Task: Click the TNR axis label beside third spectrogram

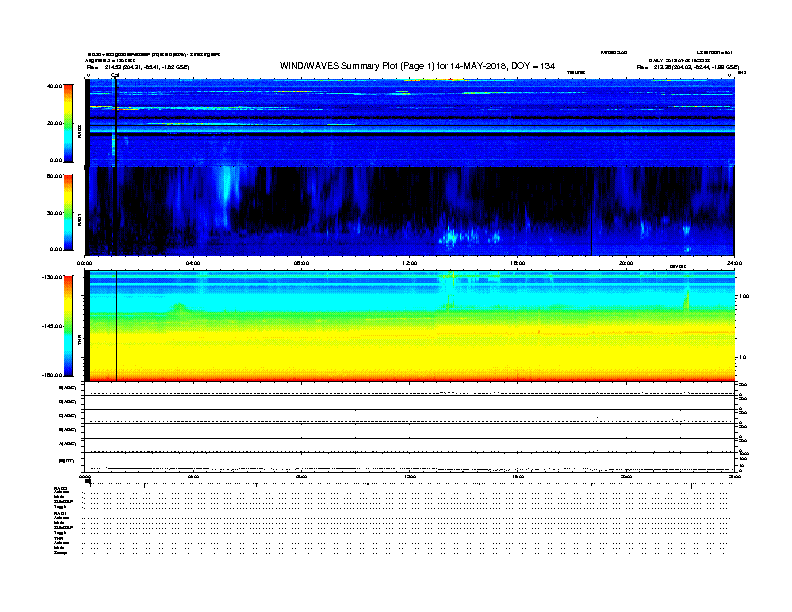Action: point(80,342)
